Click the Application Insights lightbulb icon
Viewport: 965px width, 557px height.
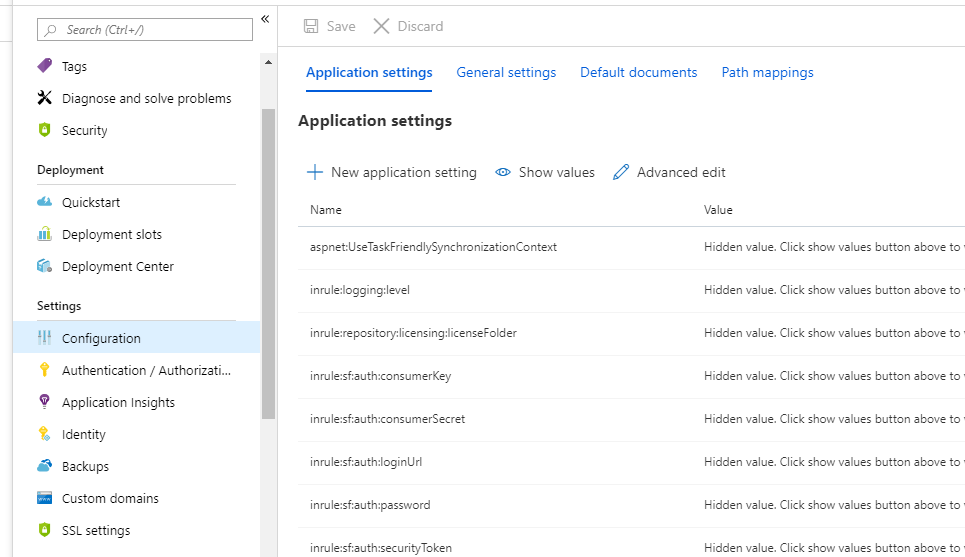[44, 401]
